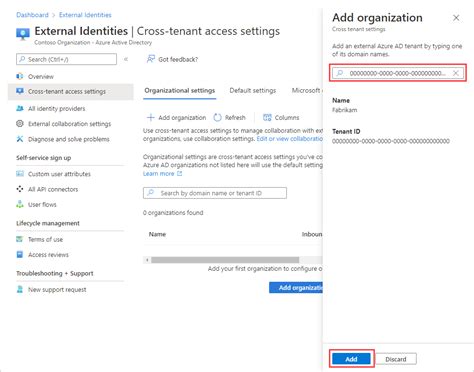Viewport: 474px width, 372px height.
Task: Open Overview in the sidebar
Action: tap(40, 77)
